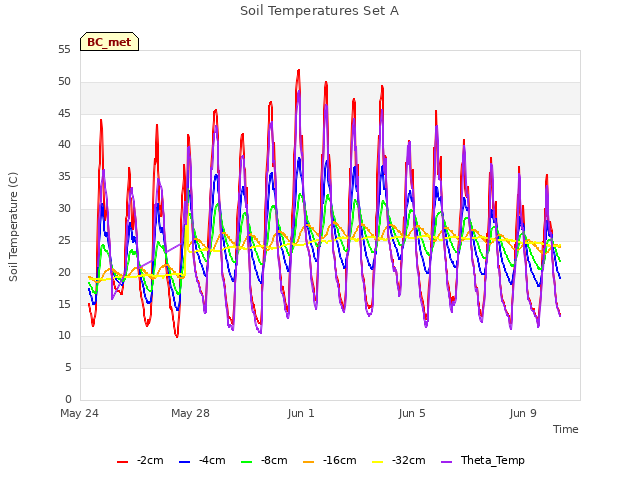The height and width of the screenshot is (480, 640).
Task: Click the orange -16cm legend color marker
Action: pyautogui.click(x=309, y=462)
